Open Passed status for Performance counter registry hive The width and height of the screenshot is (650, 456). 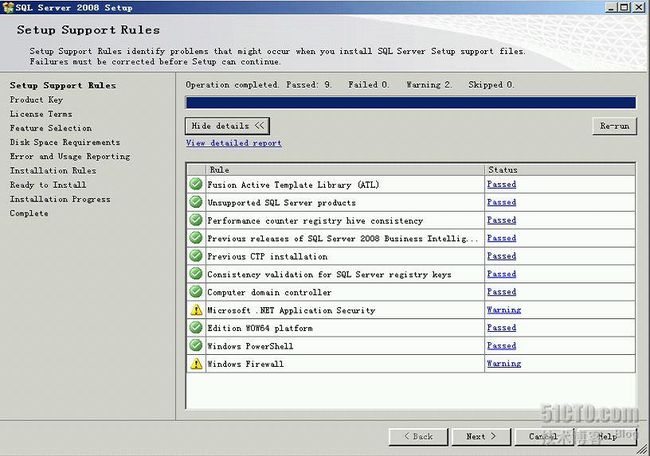(x=502, y=220)
